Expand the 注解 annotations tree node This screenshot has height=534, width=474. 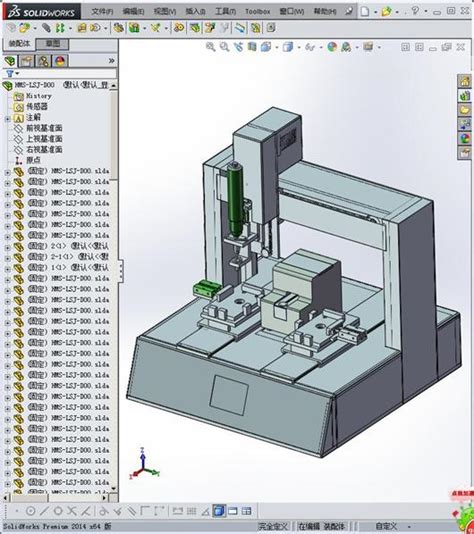click(7, 119)
